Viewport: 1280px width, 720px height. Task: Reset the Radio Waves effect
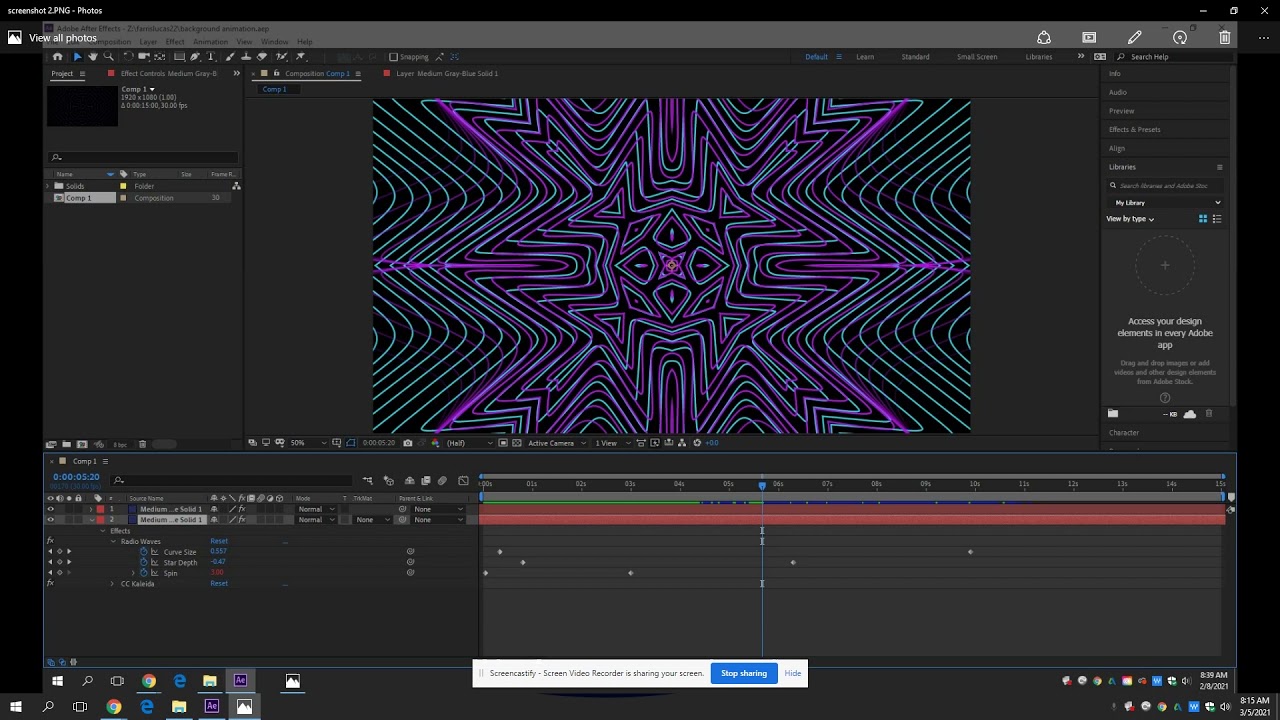[x=219, y=541]
